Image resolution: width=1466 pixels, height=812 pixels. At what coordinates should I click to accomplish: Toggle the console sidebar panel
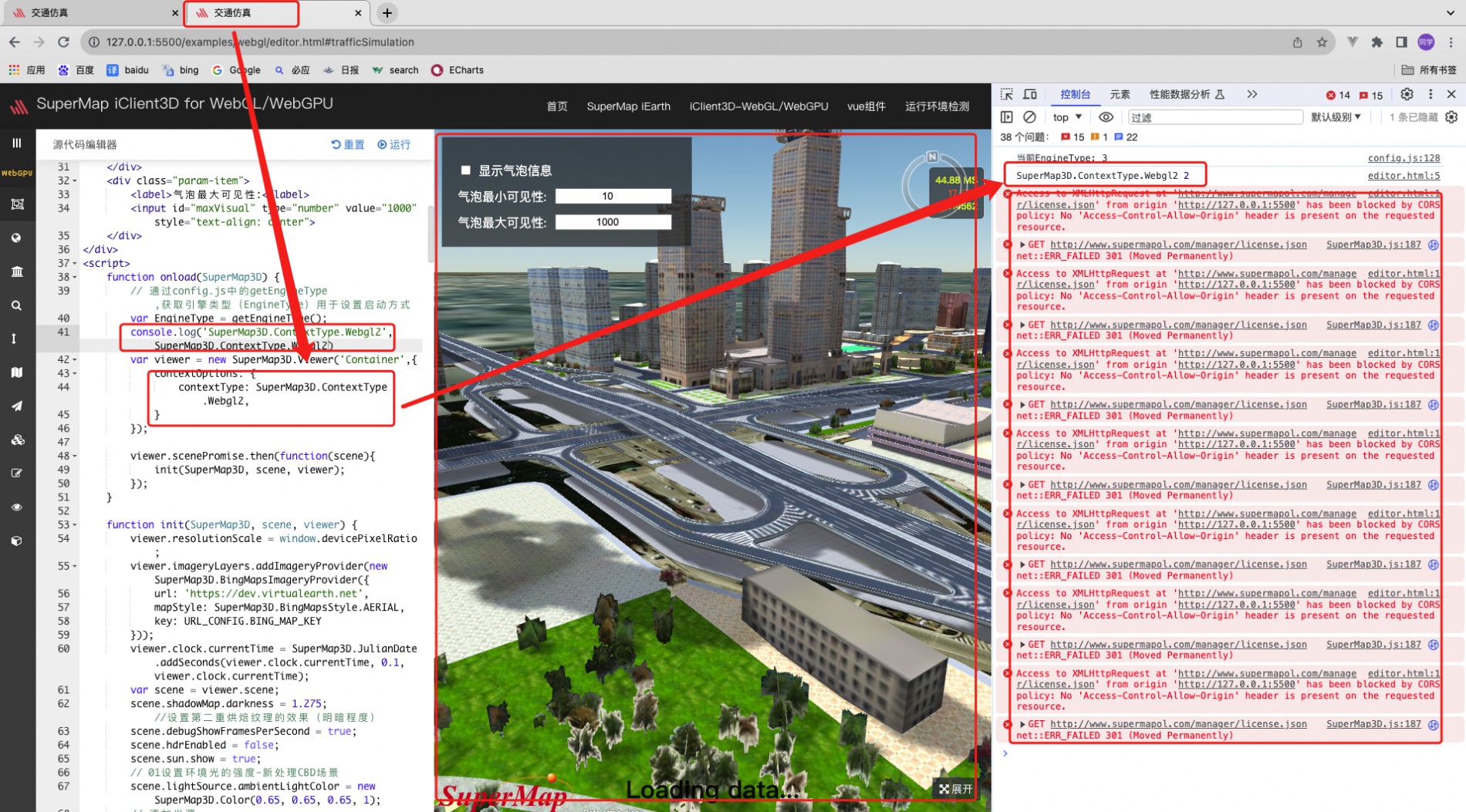[x=1006, y=117]
